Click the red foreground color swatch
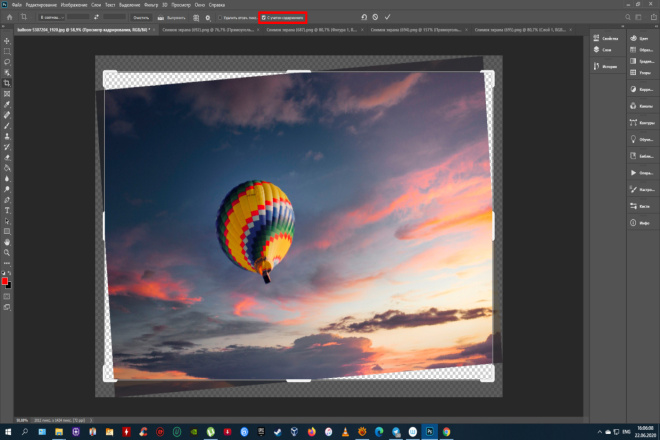The width and height of the screenshot is (660, 440). pyautogui.click(x=4, y=281)
